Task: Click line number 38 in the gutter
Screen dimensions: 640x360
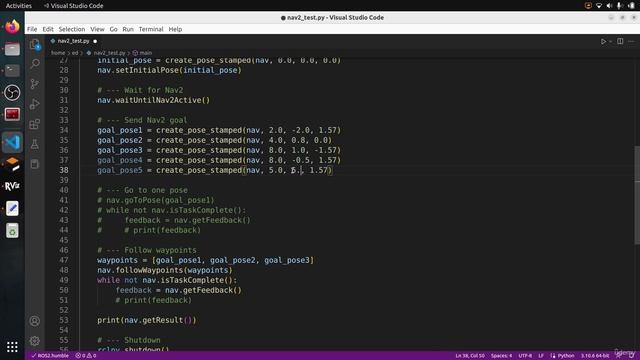Action: (64, 170)
